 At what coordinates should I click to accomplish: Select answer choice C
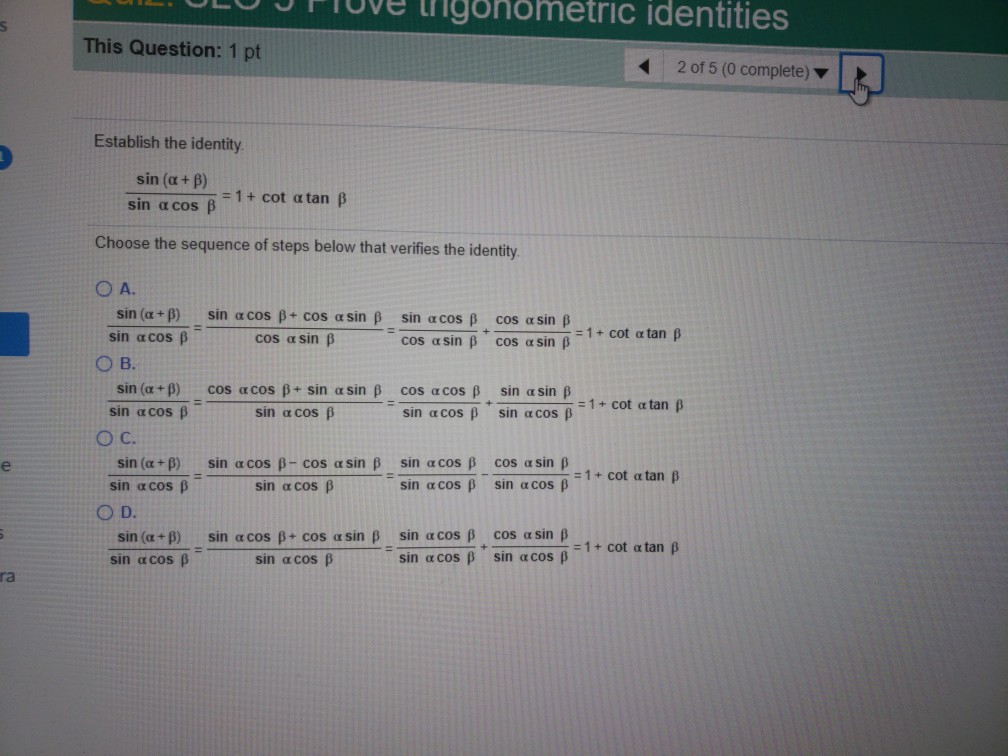(x=103, y=437)
